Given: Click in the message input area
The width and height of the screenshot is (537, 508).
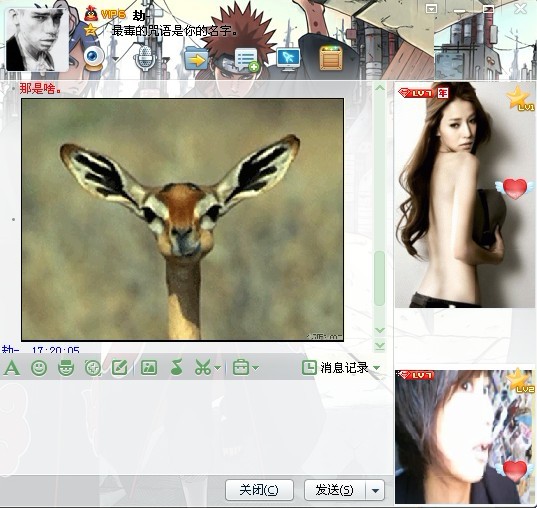Looking at the screenshot, I should 195,426.
